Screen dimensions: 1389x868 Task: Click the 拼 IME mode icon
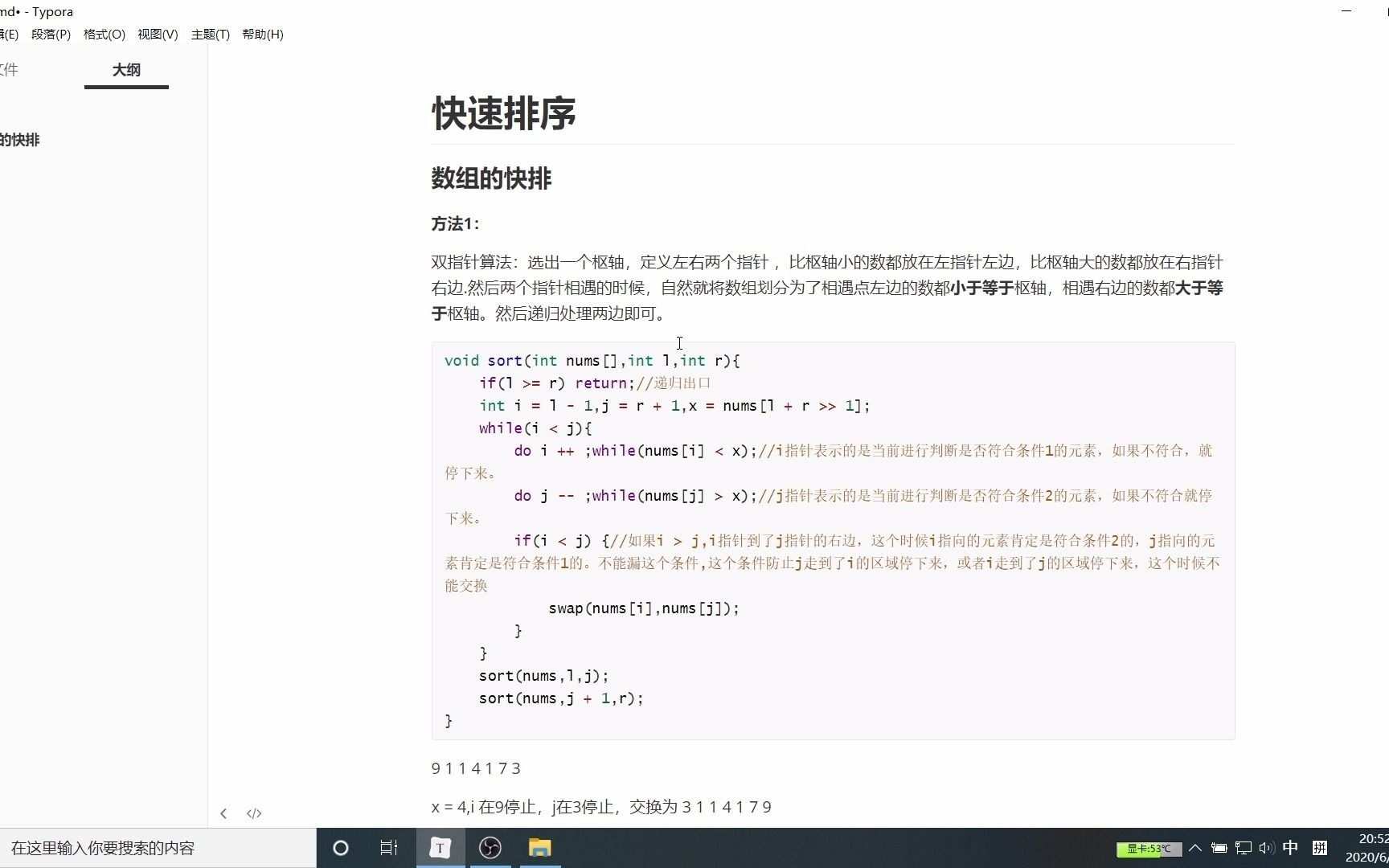pos(1320,848)
